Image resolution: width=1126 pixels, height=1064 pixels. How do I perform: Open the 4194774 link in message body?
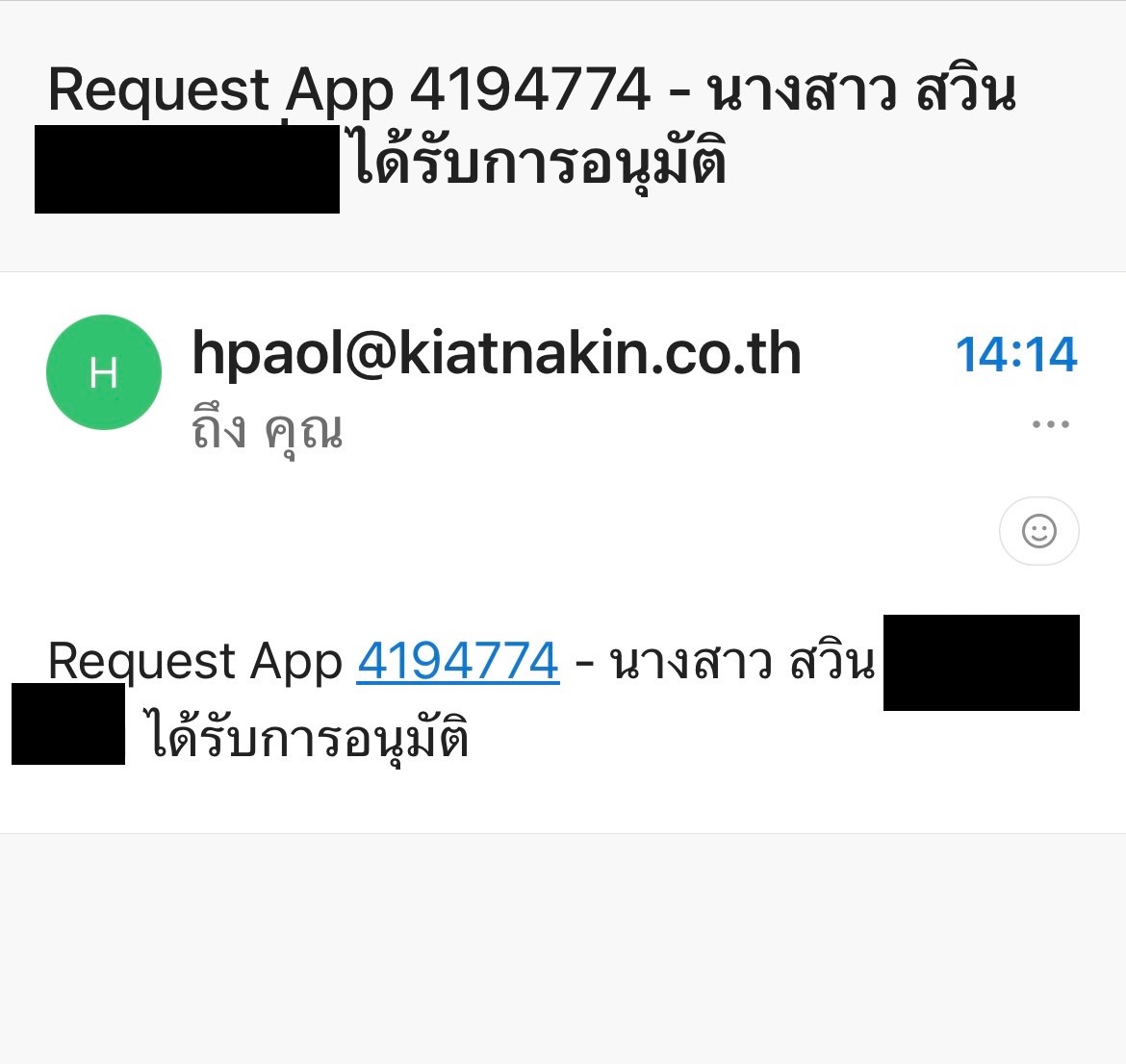point(458,661)
